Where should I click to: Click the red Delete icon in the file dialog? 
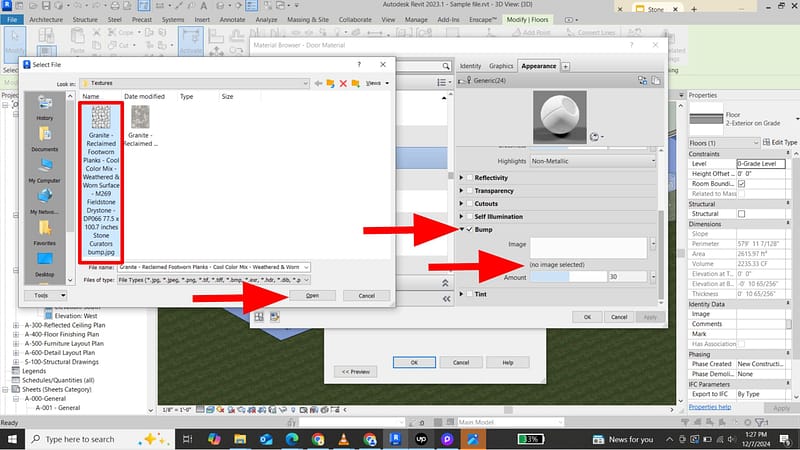(x=342, y=84)
